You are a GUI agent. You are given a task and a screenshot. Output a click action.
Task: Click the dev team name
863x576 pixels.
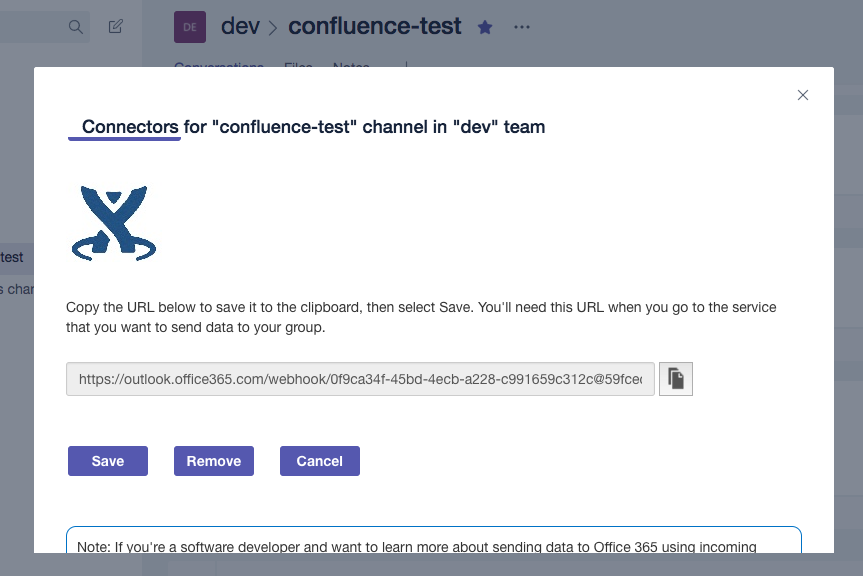point(240,26)
